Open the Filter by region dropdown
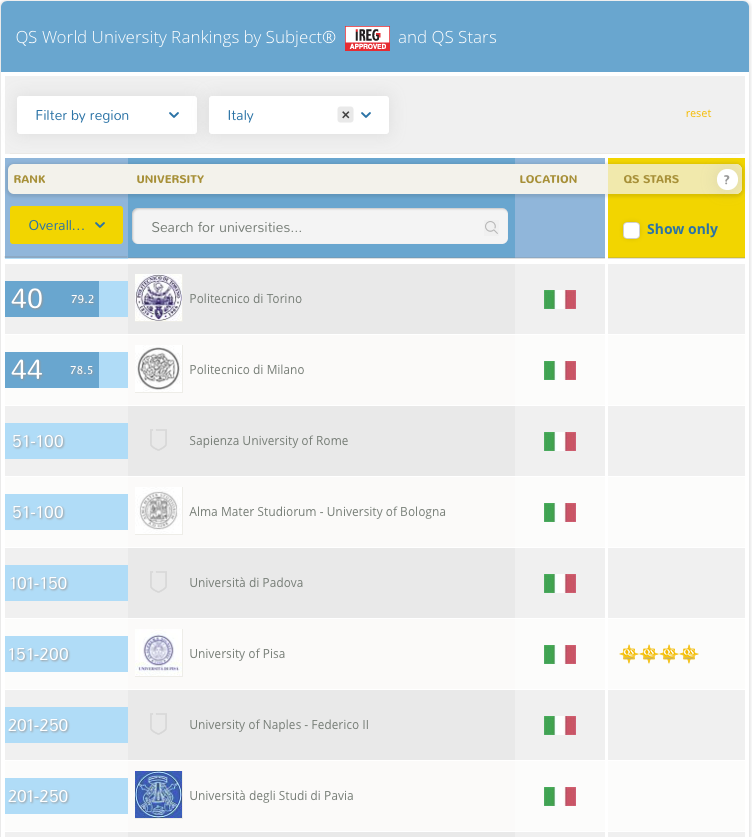 (107, 115)
